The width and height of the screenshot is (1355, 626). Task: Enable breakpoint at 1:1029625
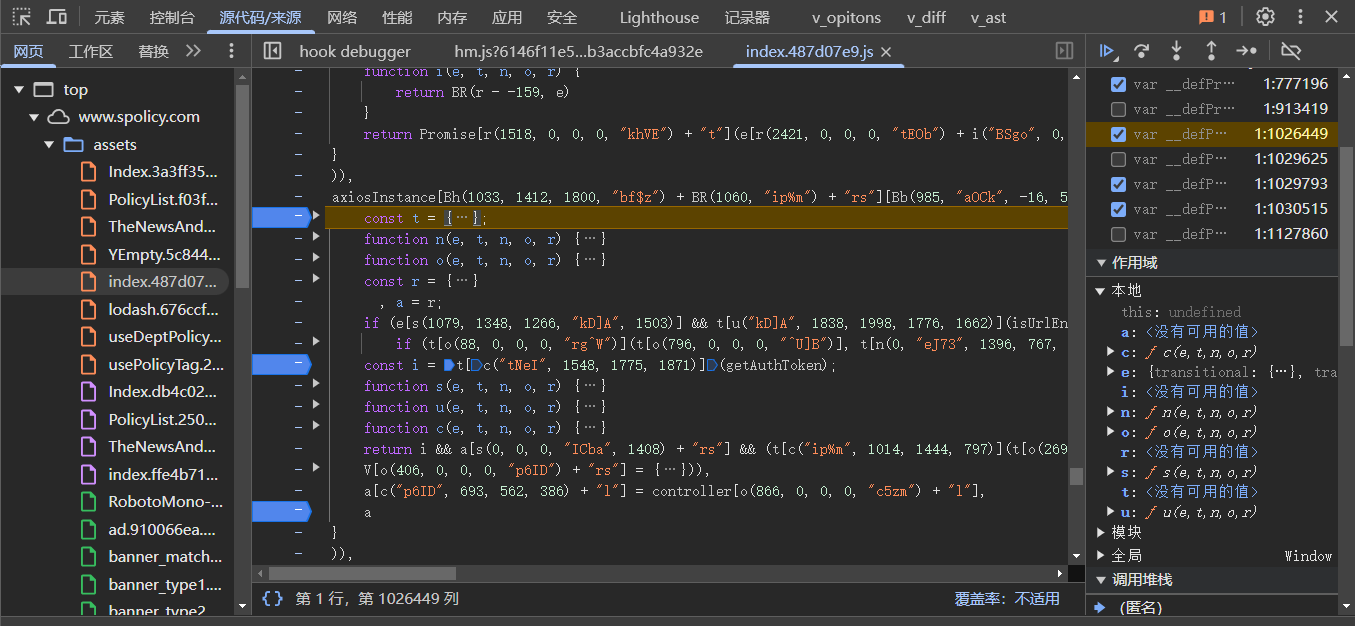pos(1118,159)
